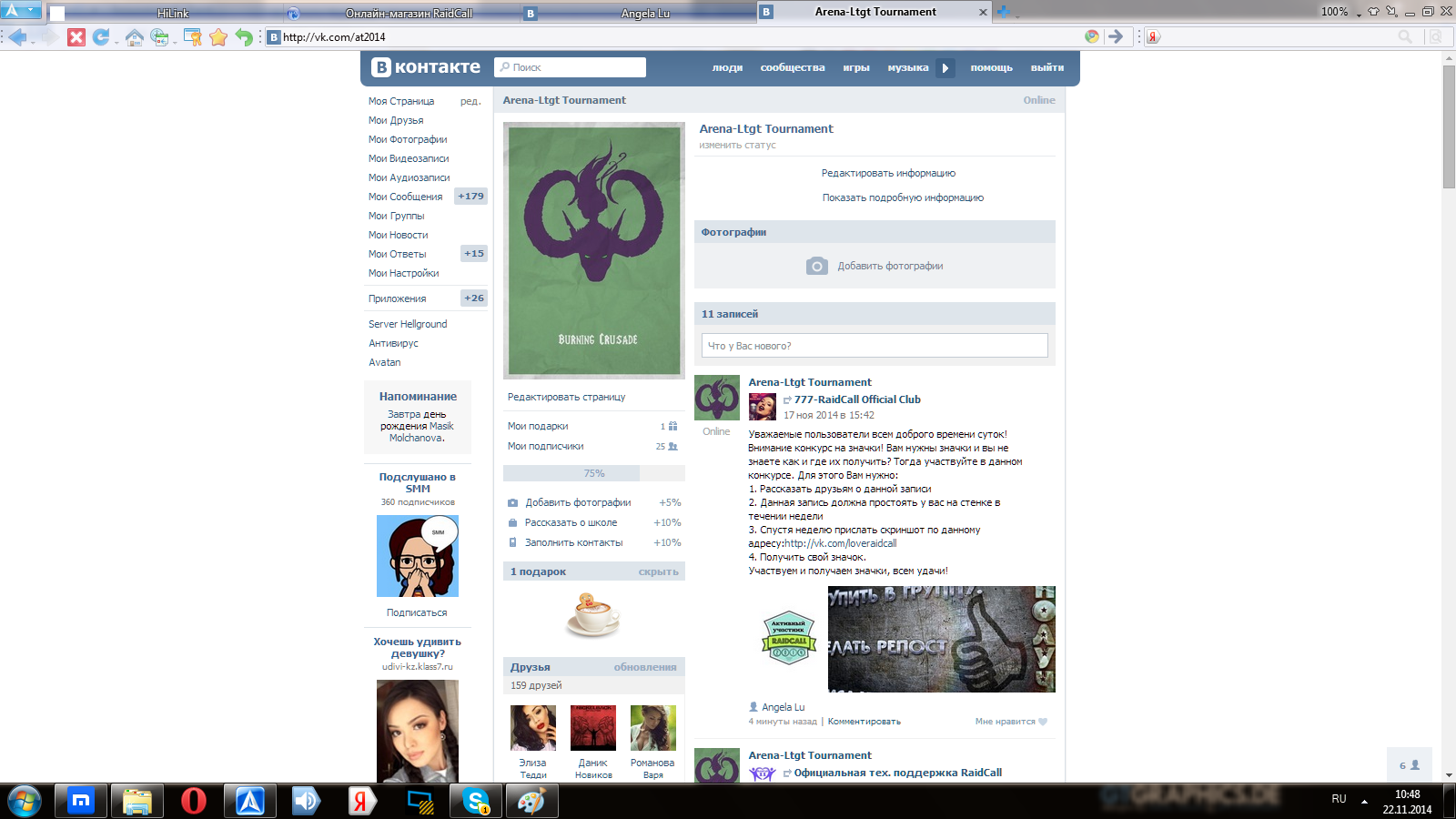Click the VKontakte logo
The height and width of the screenshot is (819, 1456).
pyautogui.click(x=426, y=67)
